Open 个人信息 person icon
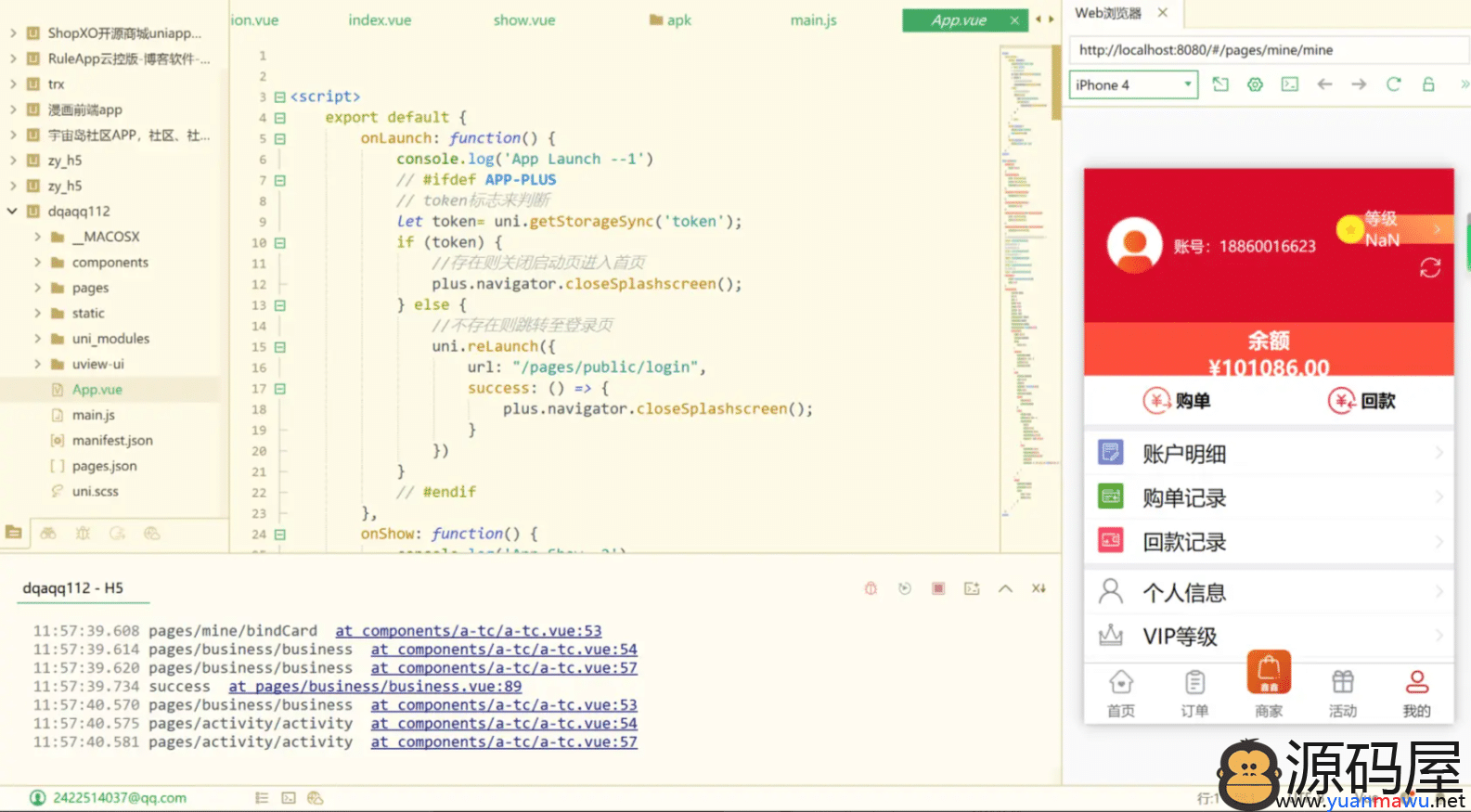1471x812 pixels. (x=1110, y=591)
